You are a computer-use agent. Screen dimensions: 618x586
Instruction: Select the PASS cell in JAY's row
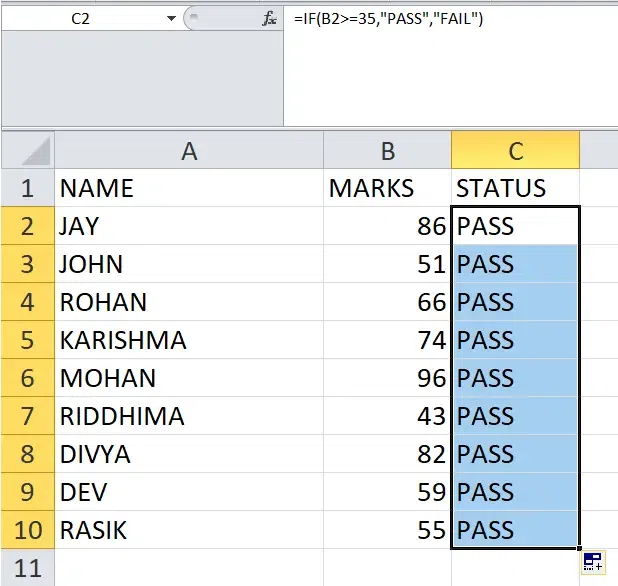coord(516,226)
